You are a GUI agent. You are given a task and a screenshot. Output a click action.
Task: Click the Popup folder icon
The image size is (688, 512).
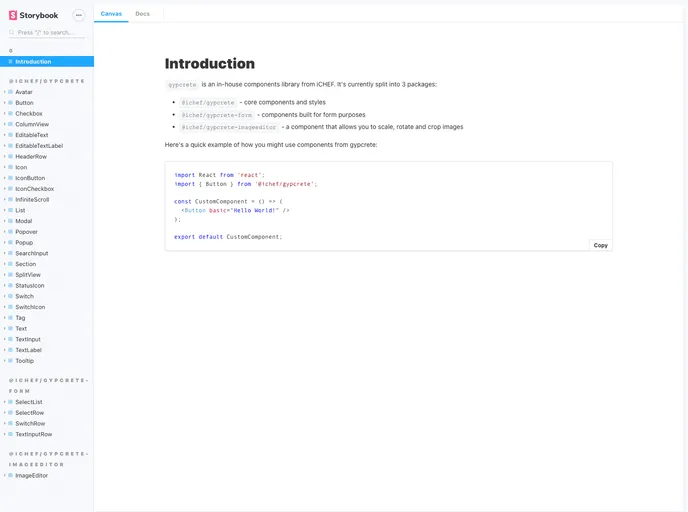11,243
